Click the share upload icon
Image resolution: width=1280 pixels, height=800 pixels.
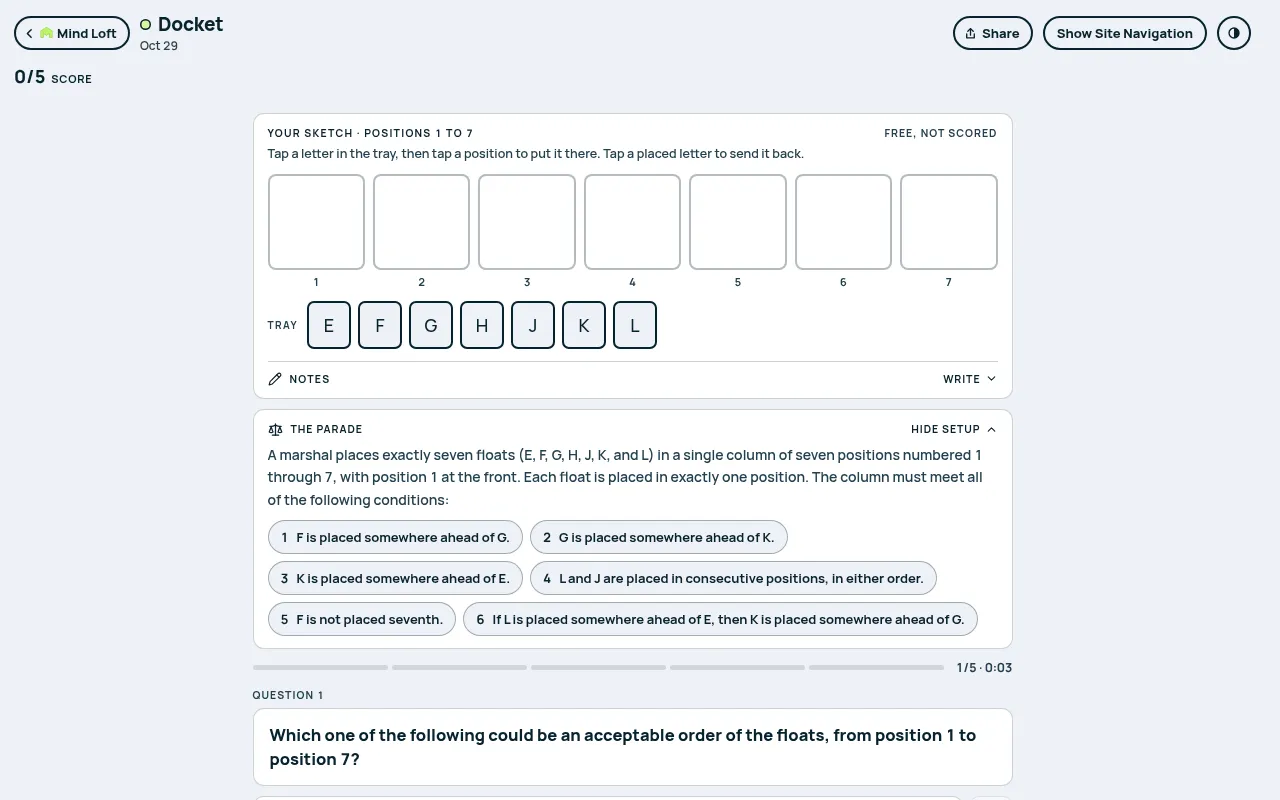970,33
